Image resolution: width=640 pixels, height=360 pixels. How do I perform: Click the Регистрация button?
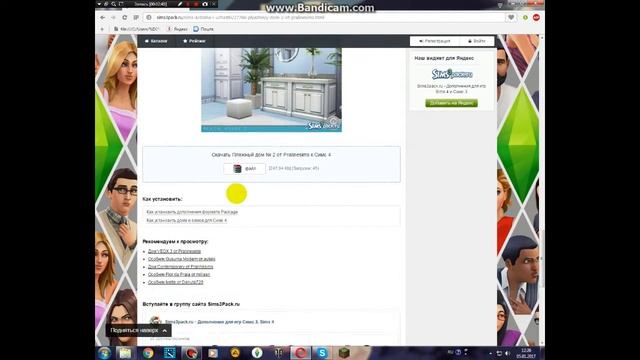click(435, 41)
